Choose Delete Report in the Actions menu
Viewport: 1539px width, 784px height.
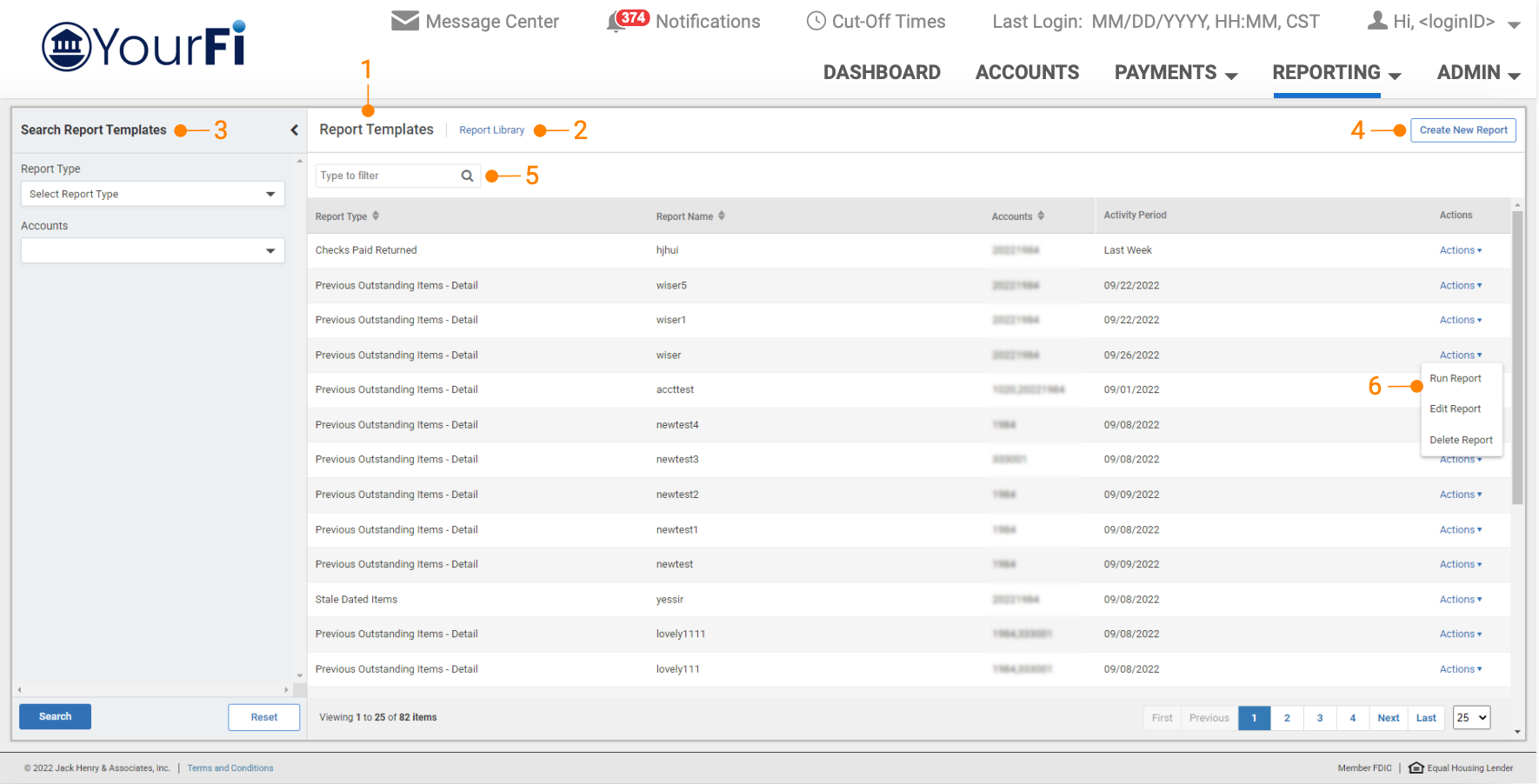pyautogui.click(x=1461, y=441)
